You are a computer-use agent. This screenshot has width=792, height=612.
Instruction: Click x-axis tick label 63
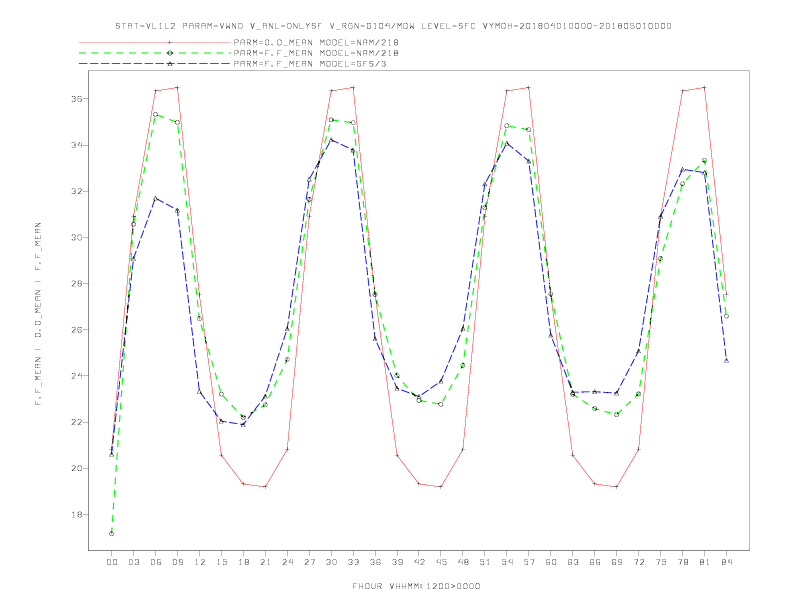(x=573, y=562)
